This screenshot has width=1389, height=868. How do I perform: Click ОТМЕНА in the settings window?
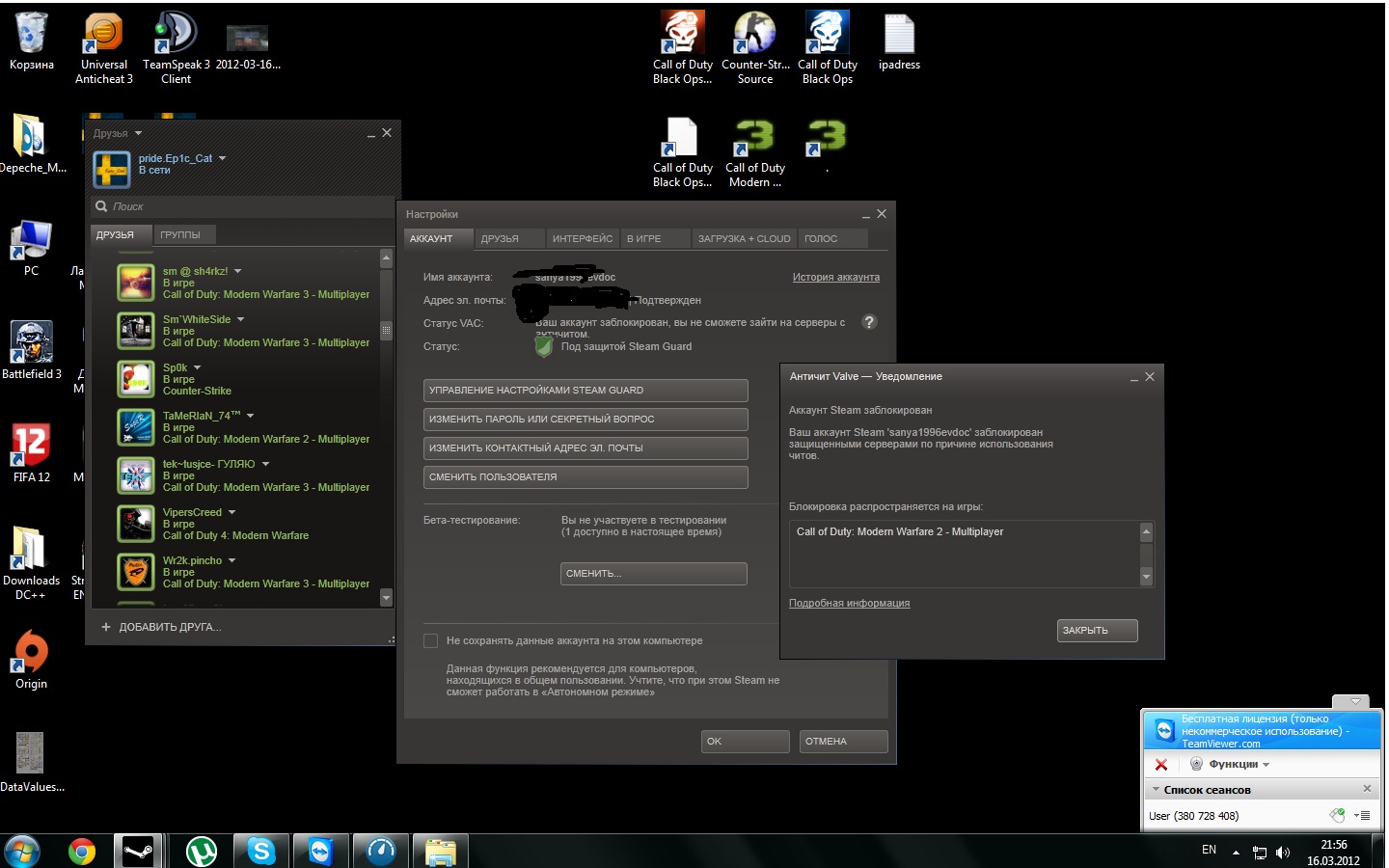(x=844, y=742)
